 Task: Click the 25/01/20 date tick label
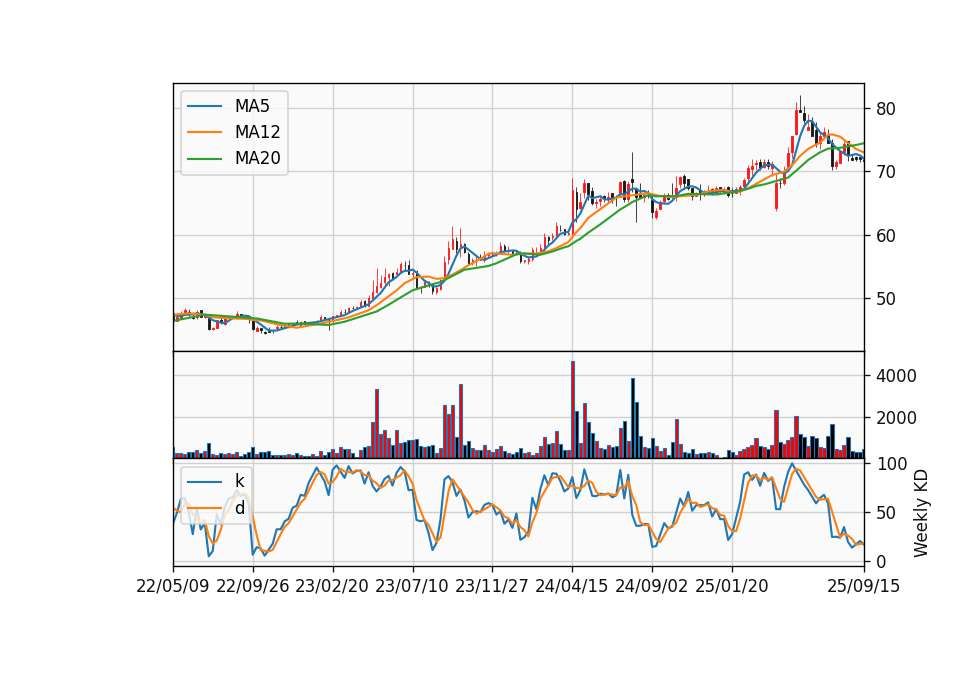coord(732,586)
